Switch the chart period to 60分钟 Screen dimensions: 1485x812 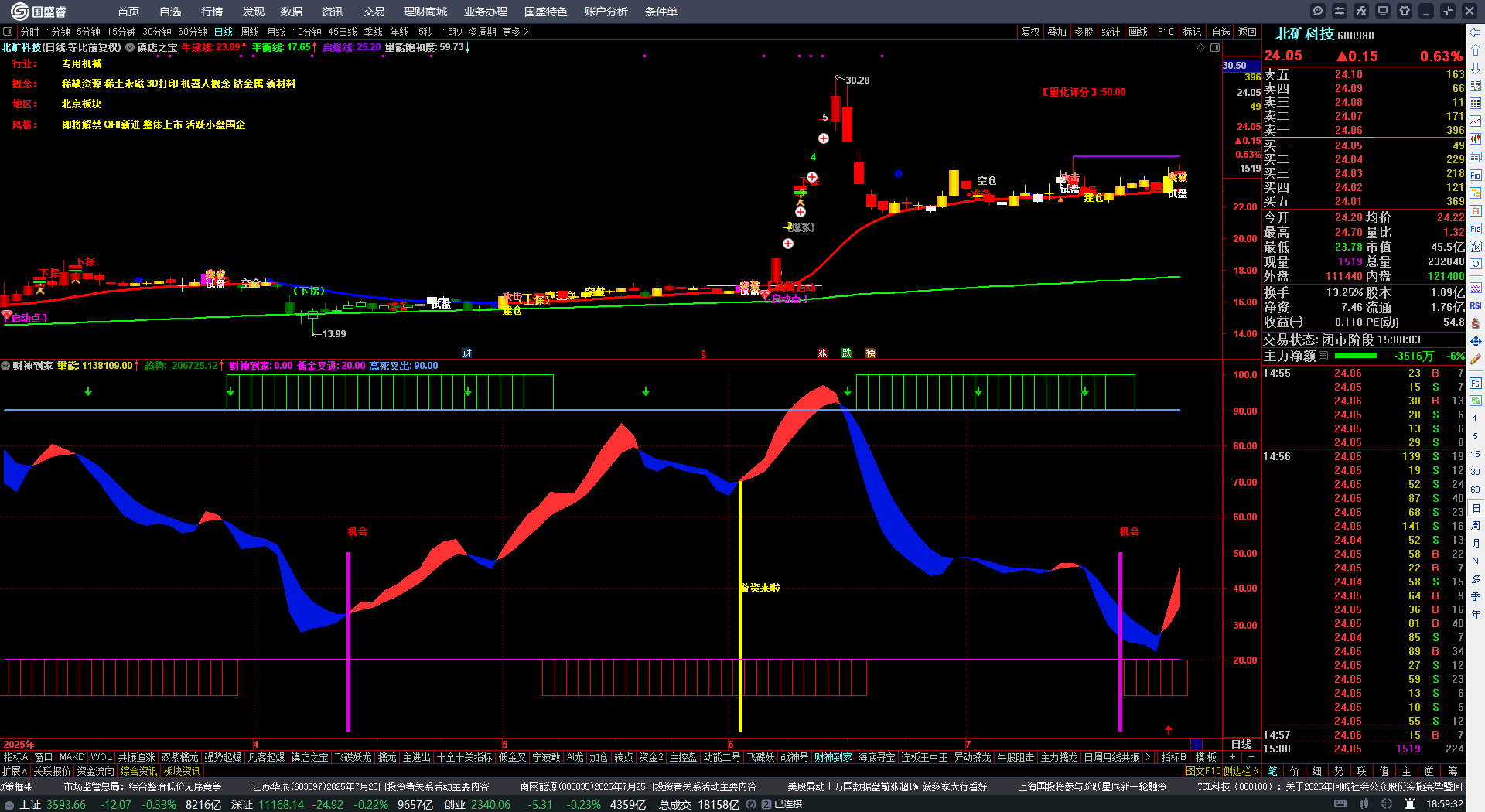point(193,32)
